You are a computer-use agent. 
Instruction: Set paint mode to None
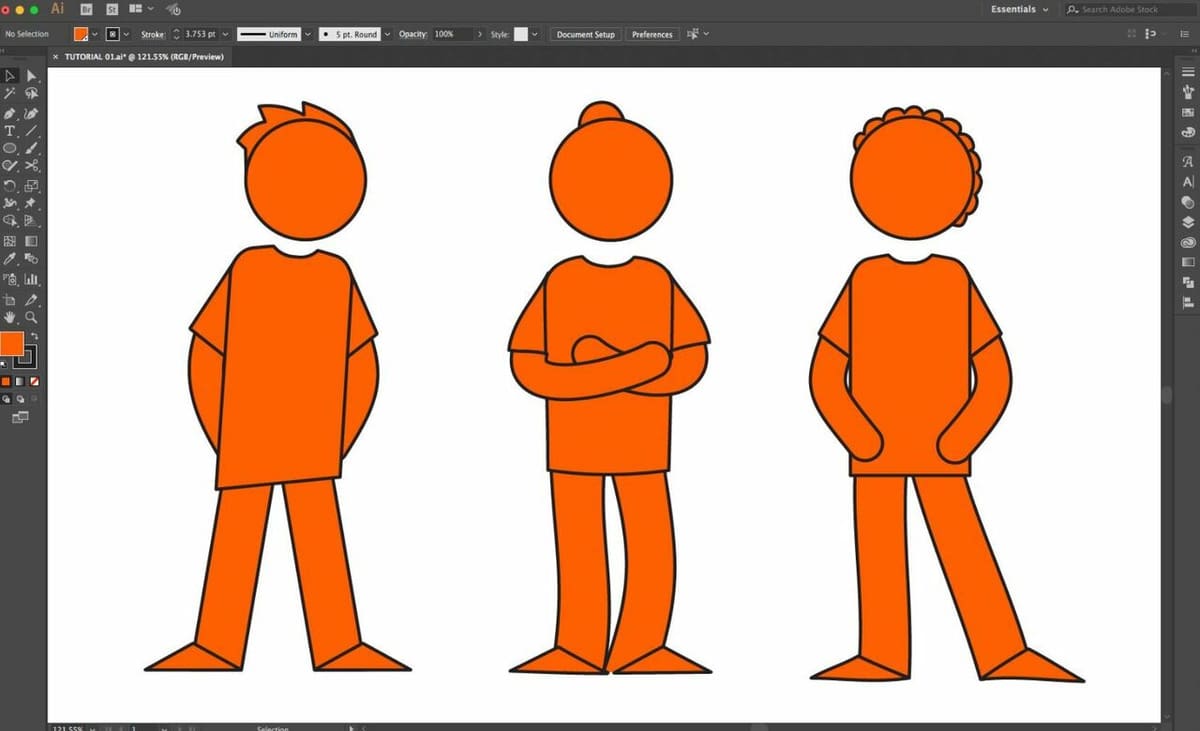tap(34, 381)
